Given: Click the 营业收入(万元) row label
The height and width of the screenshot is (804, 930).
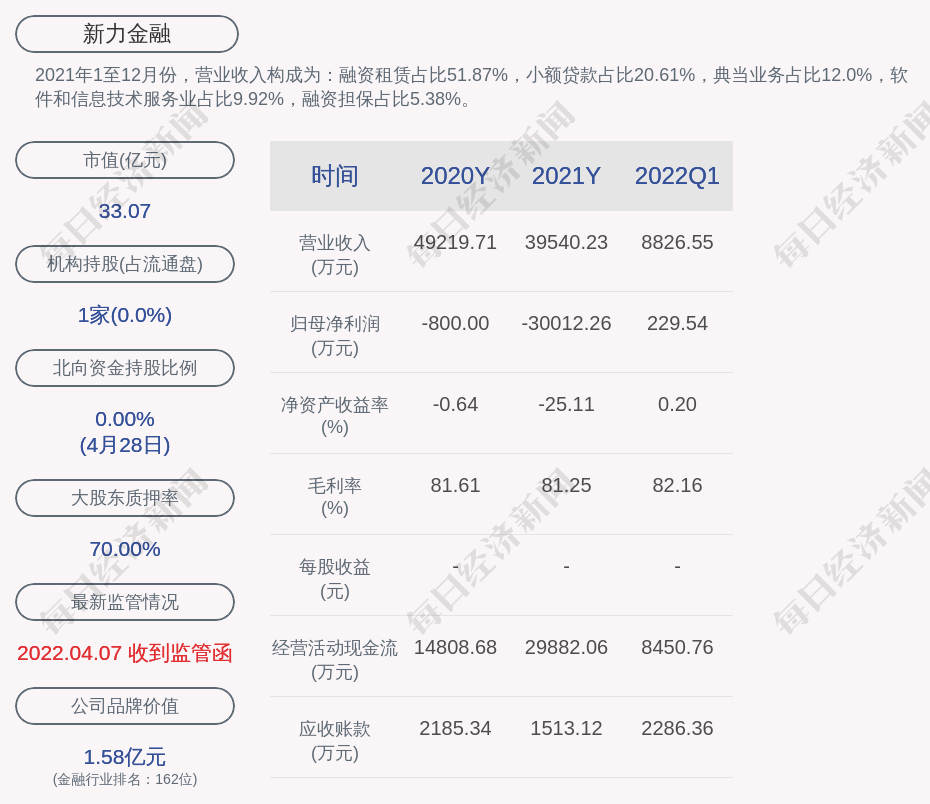Looking at the screenshot, I should click(x=335, y=255).
